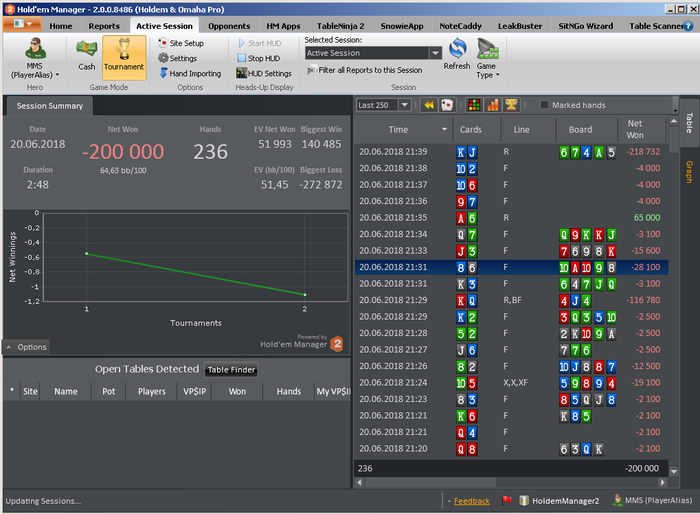
Task: Open the HM Apps tab
Action: click(x=283, y=26)
